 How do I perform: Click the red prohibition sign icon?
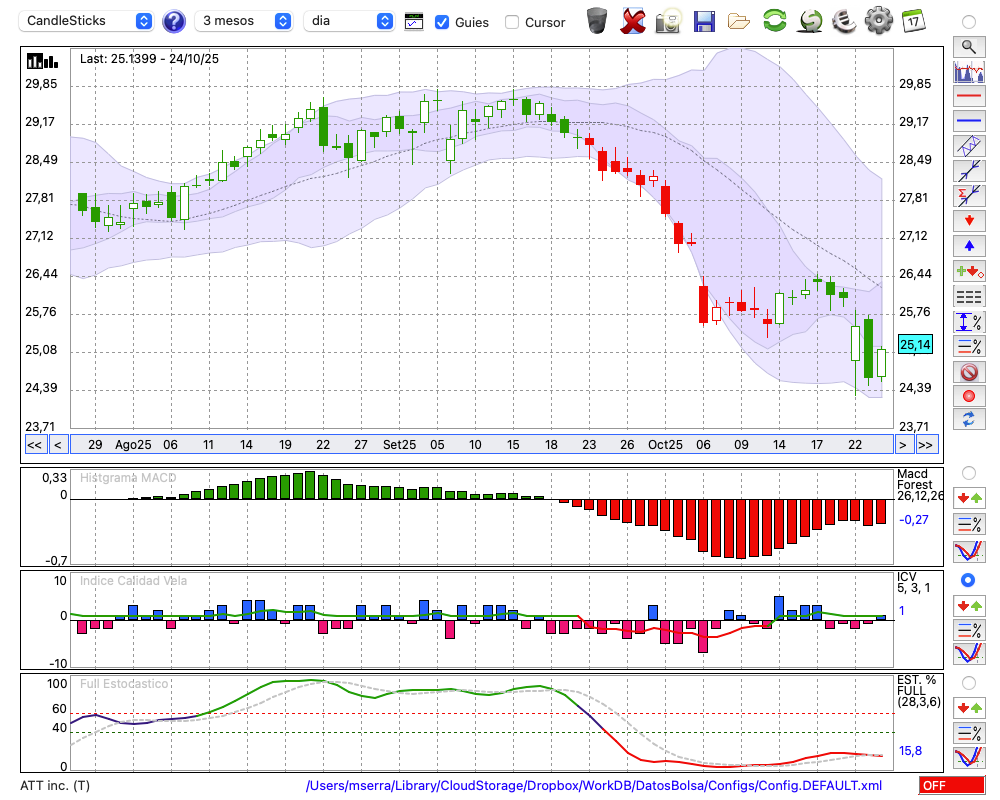click(969, 371)
